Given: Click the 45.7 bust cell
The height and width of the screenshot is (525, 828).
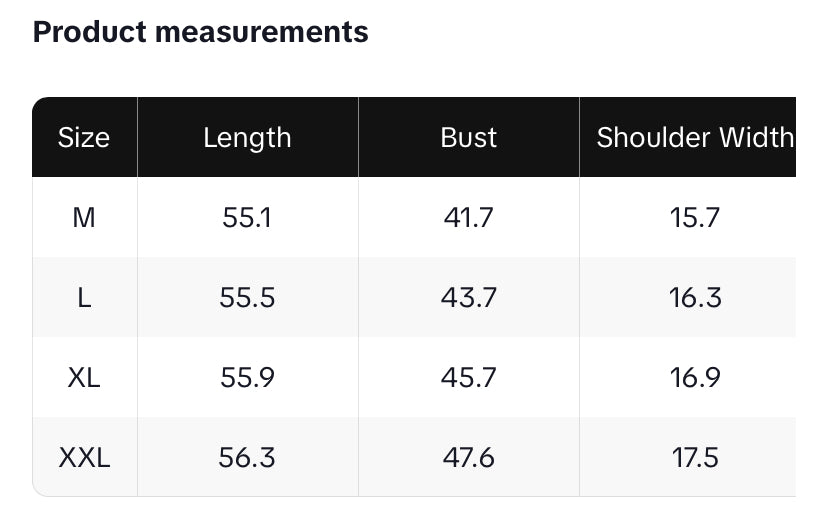Looking at the screenshot, I should (x=468, y=377).
